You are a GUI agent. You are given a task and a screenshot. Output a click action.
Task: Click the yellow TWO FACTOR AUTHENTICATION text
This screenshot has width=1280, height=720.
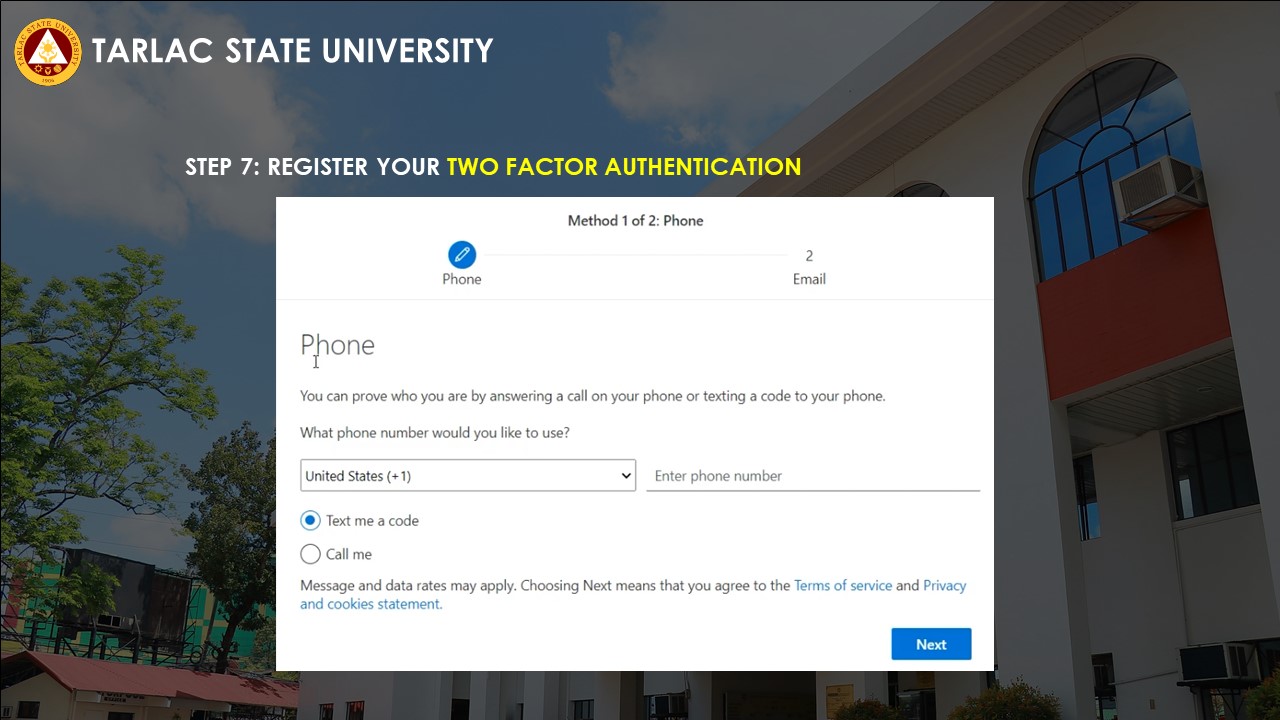click(x=623, y=167)
